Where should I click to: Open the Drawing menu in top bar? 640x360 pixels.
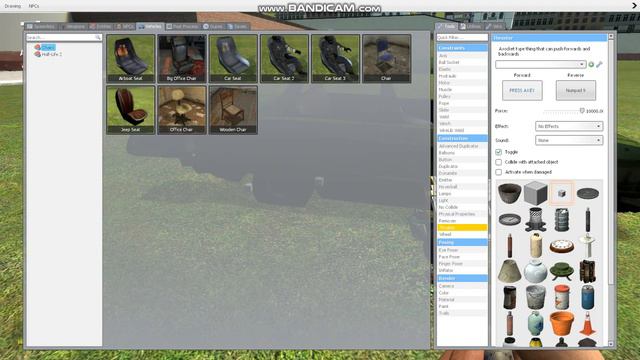coord(13,6)
